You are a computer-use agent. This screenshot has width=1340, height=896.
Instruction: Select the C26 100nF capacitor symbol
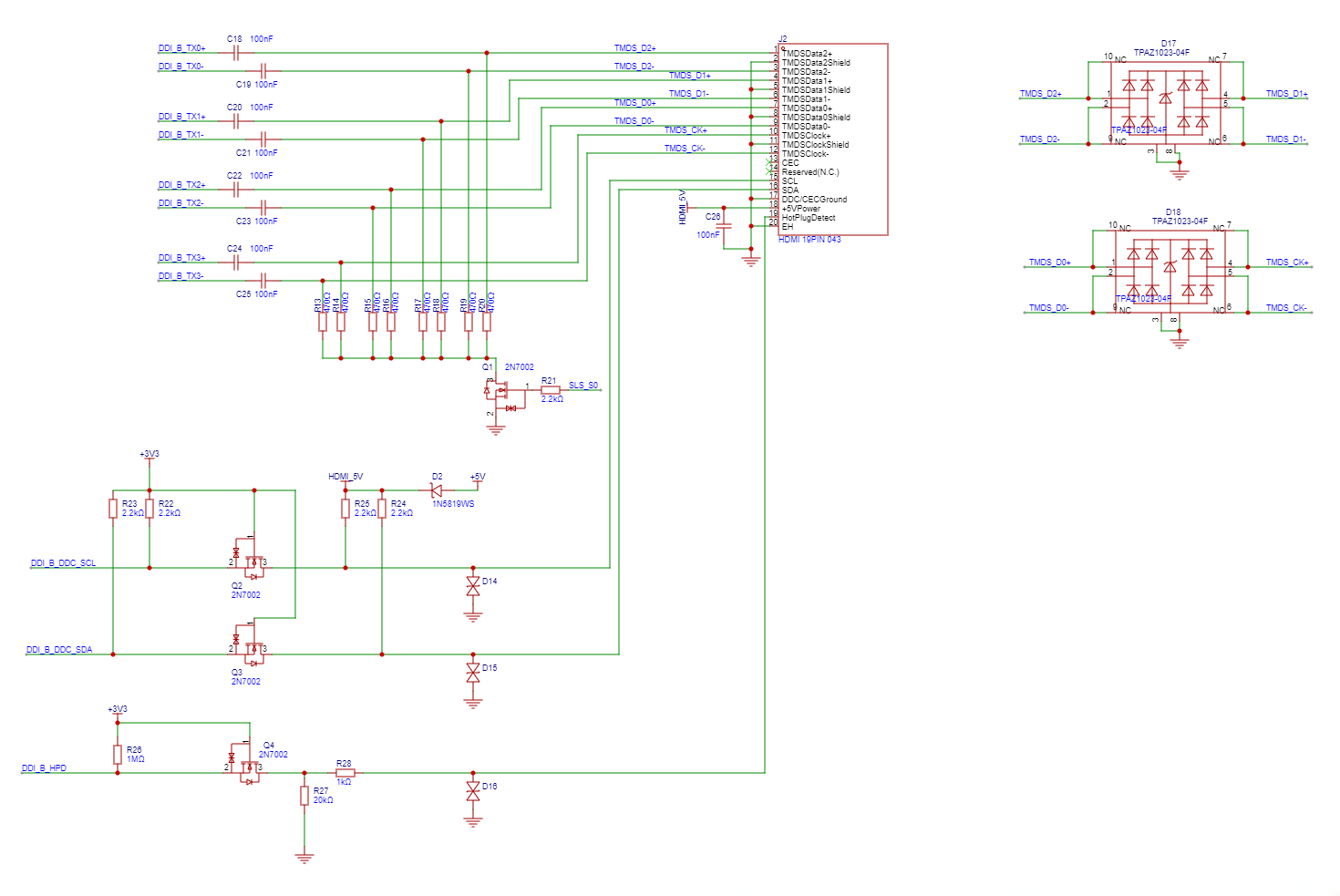(724, 225)
